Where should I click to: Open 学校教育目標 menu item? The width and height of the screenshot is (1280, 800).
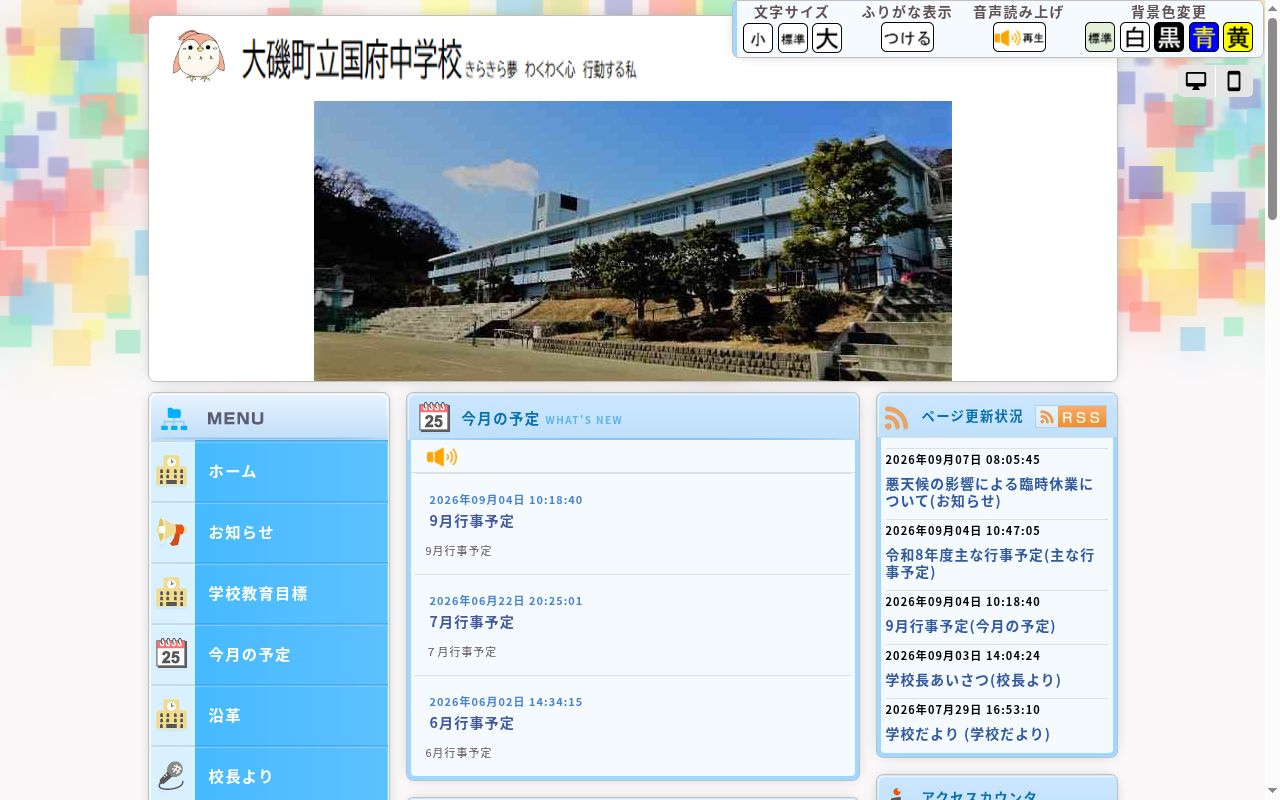269,593
